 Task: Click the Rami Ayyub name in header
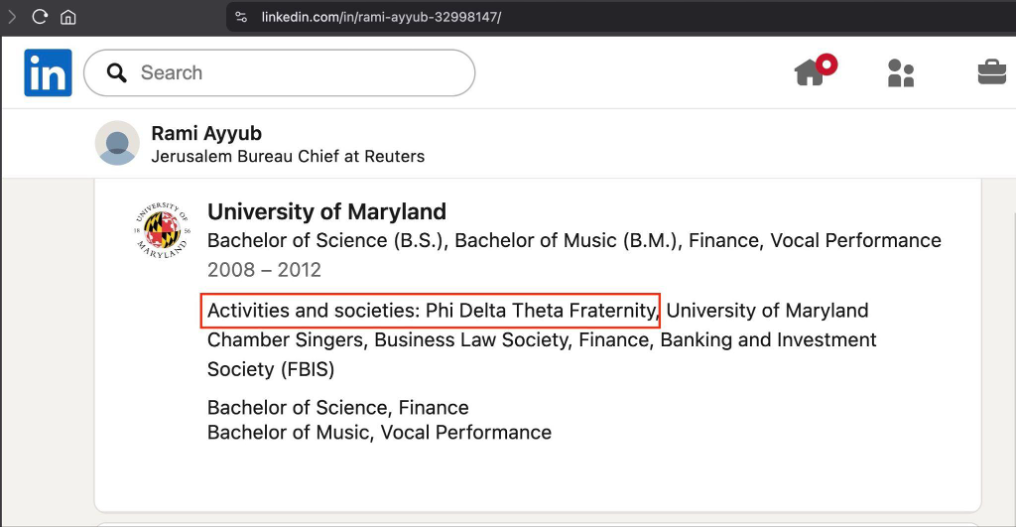206,134
